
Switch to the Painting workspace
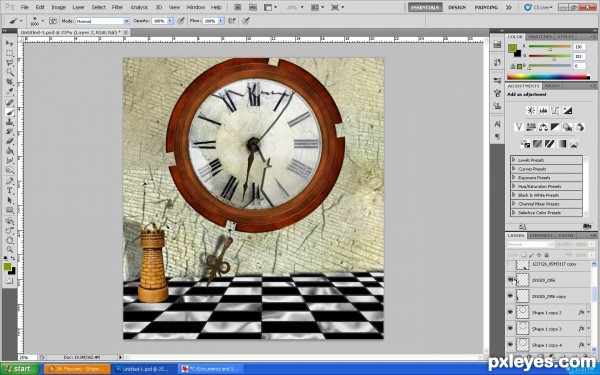486,7
